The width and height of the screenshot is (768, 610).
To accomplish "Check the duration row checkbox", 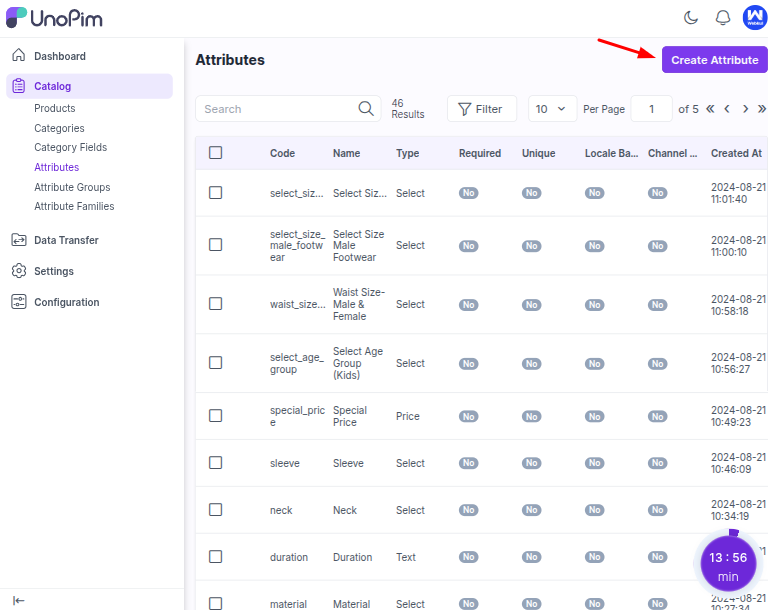I will click(216, 557).
